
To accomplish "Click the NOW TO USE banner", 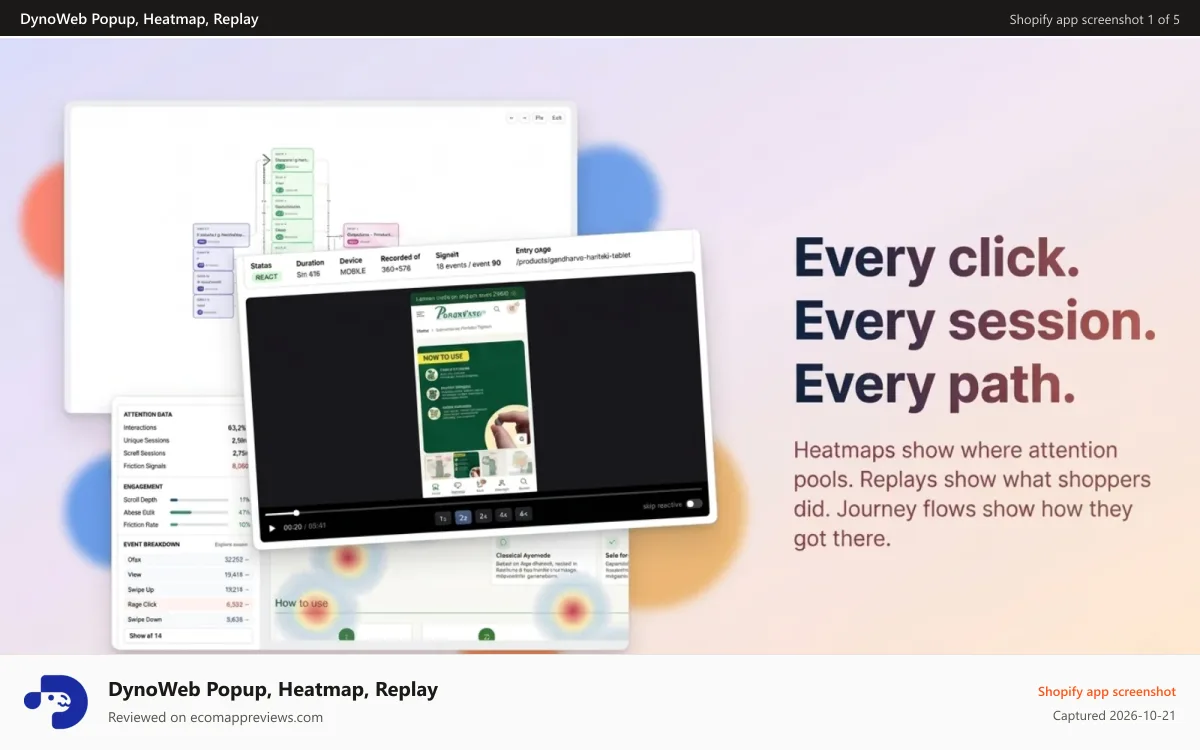I will point(445,356).
